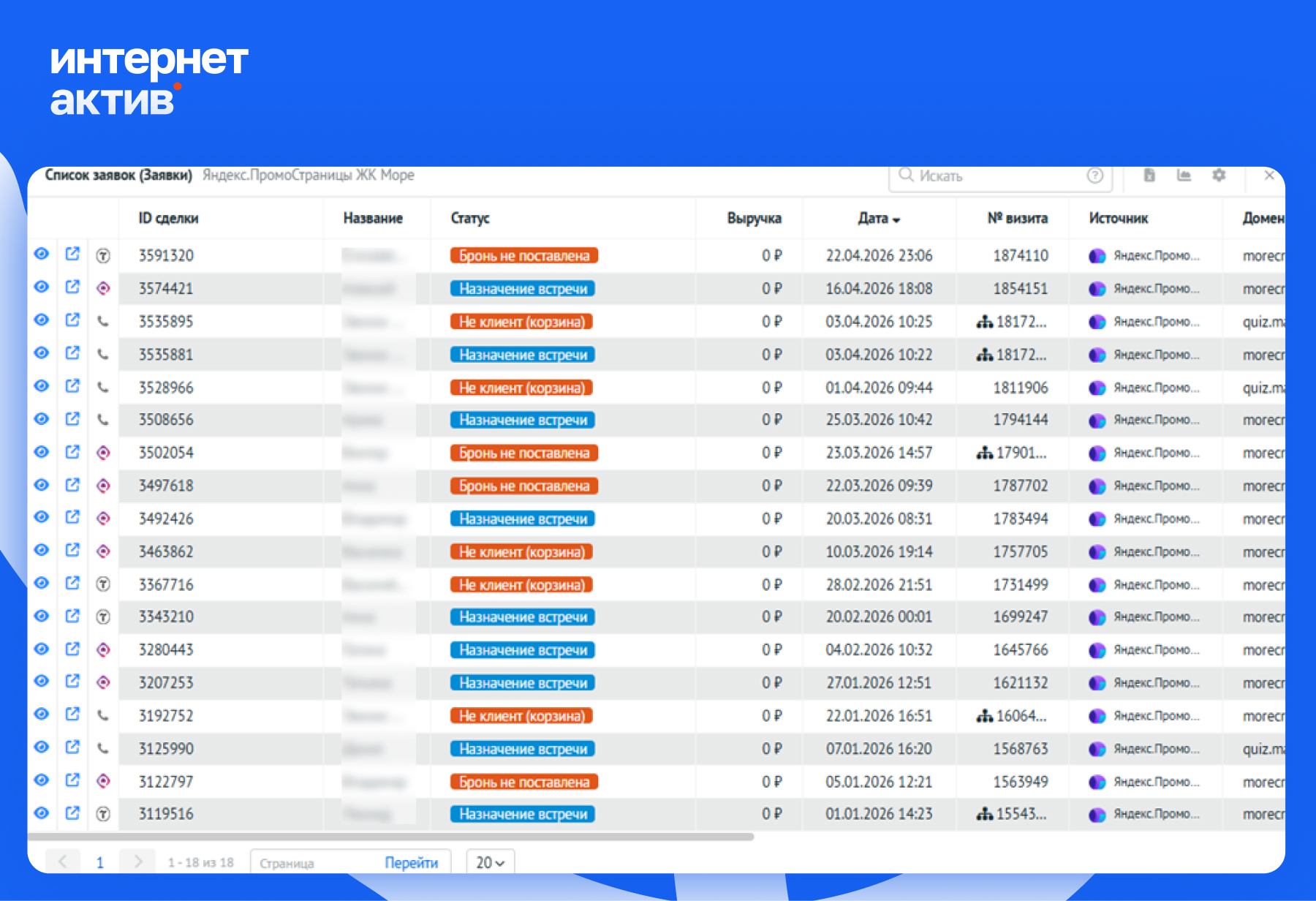Image resolution: width=1316 pixels, height=901 pixels.
Task: Click status Назначение встречи for deal 3574421
Action: 523,288
